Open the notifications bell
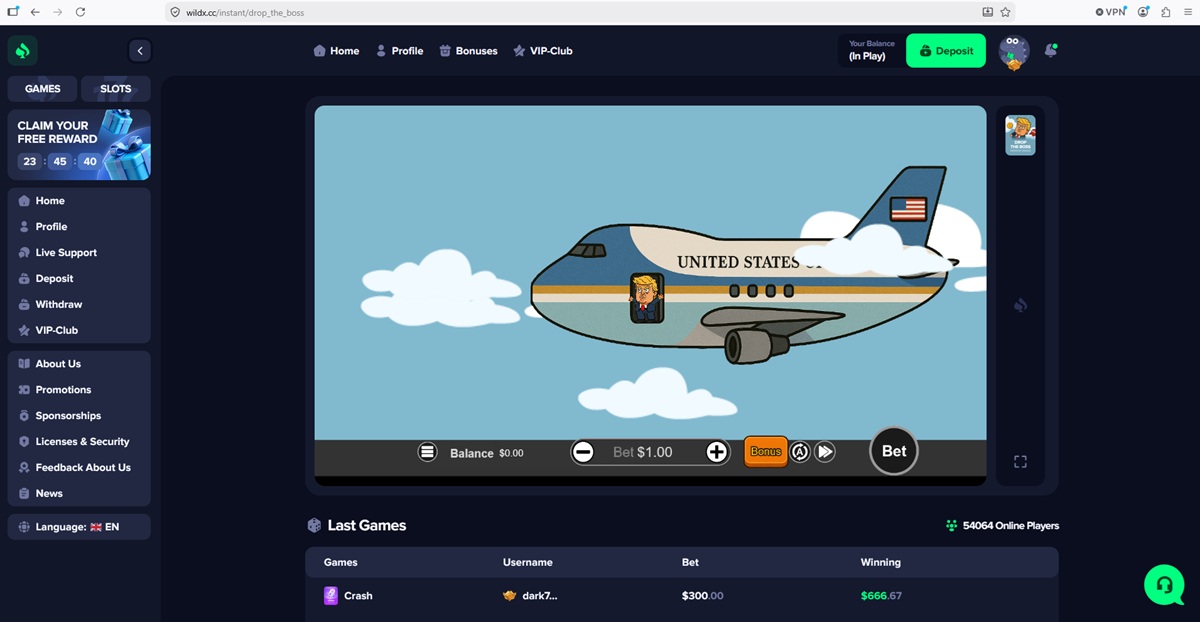The height and width of the screenshot is (622, 1200). 1050,51
